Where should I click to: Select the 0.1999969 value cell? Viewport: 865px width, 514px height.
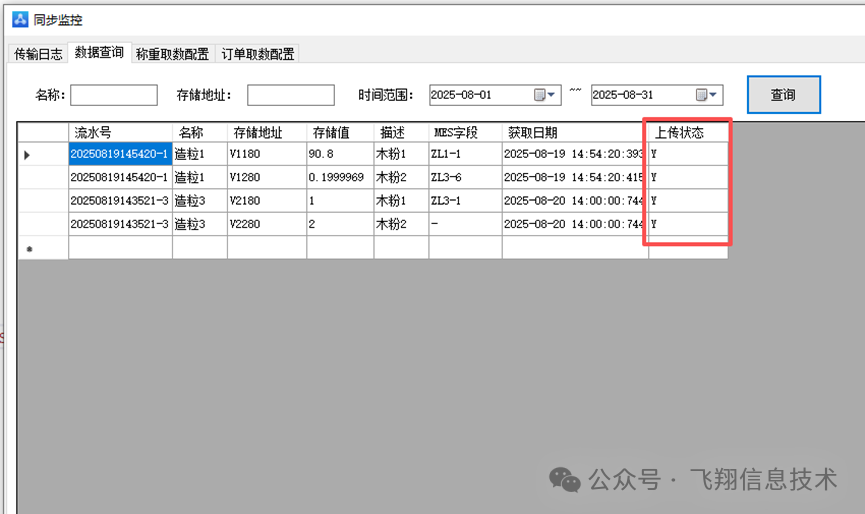[340, 177]
